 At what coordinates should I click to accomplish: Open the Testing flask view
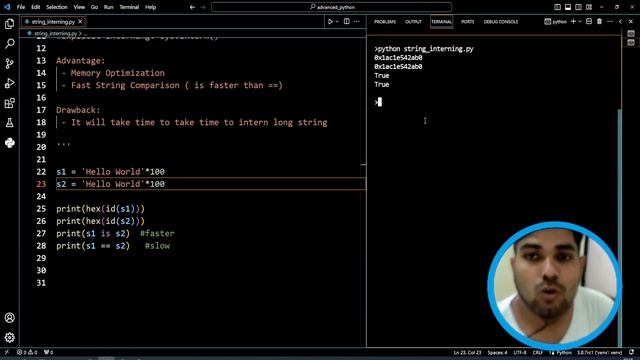(9, 122)
